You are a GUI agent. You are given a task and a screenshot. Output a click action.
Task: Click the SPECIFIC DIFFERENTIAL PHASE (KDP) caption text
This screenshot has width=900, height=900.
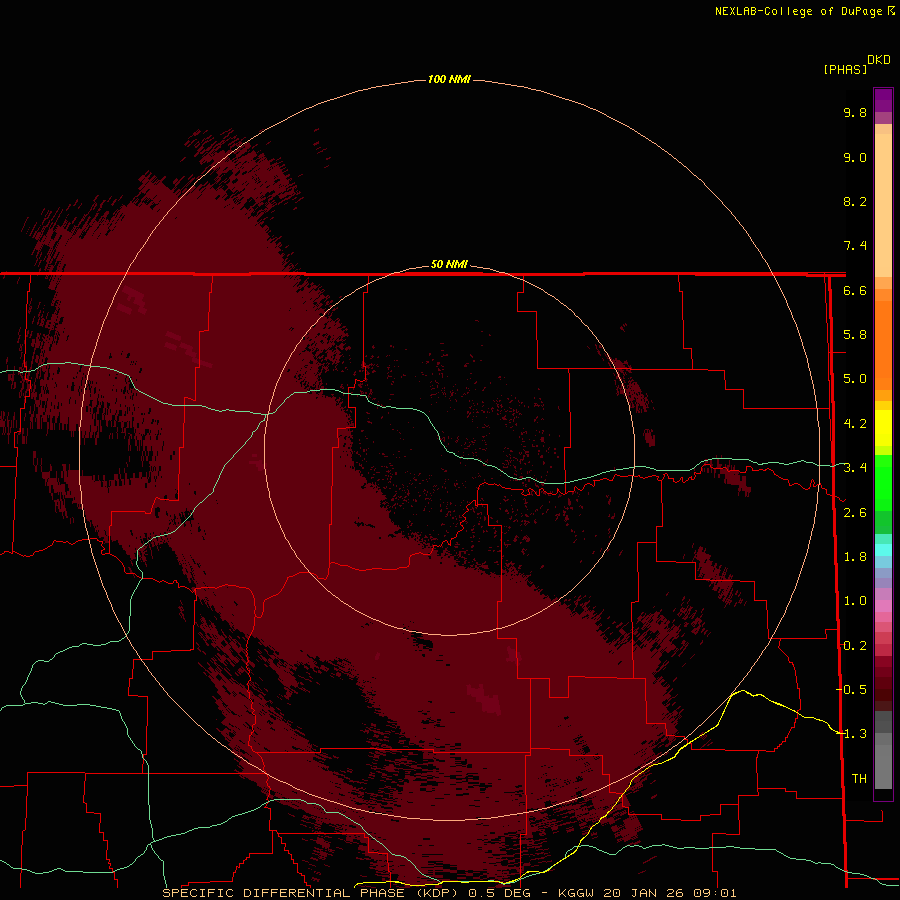(312, 893)
